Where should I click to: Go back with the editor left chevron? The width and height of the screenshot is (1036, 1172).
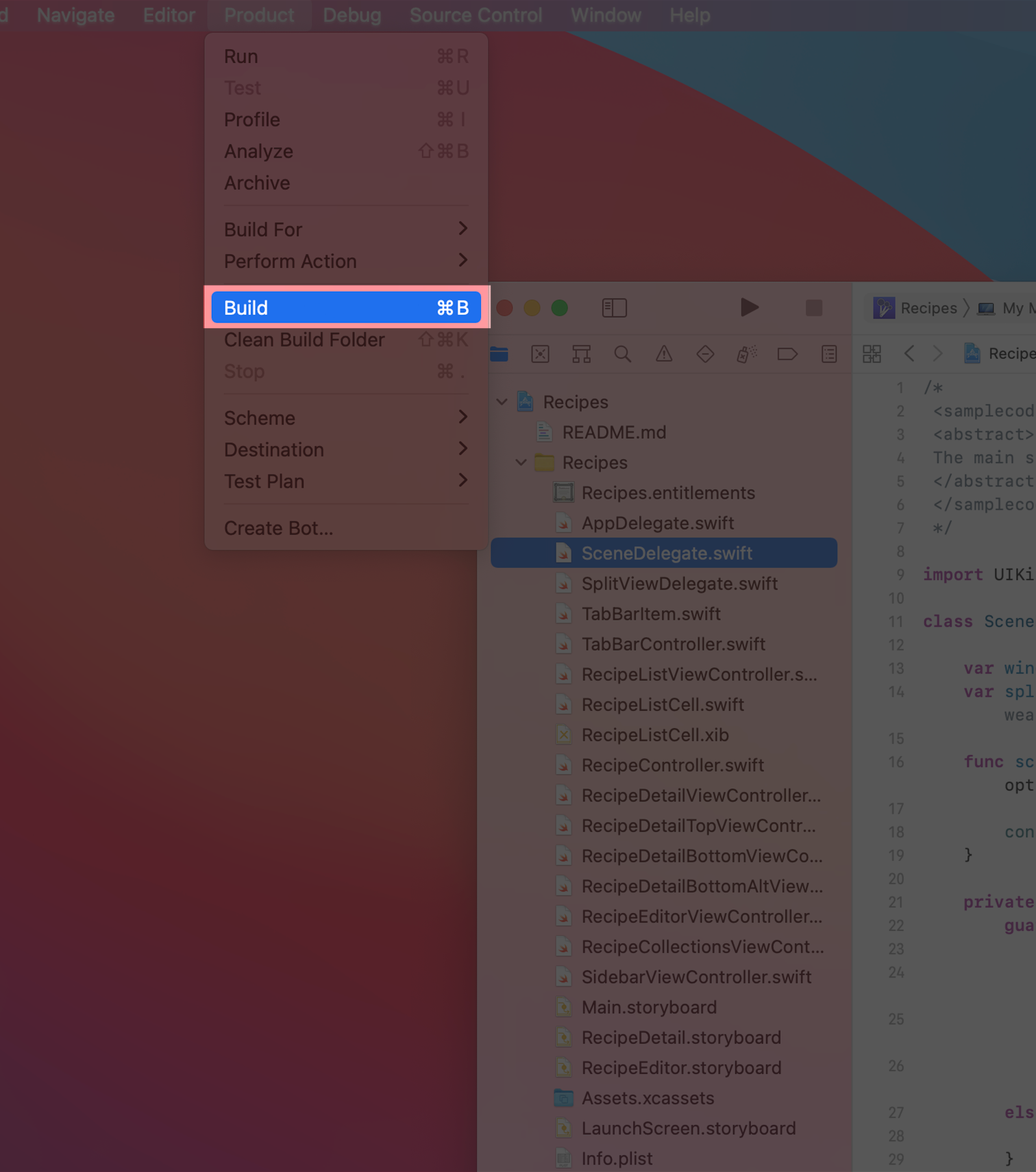click(909, 353)
